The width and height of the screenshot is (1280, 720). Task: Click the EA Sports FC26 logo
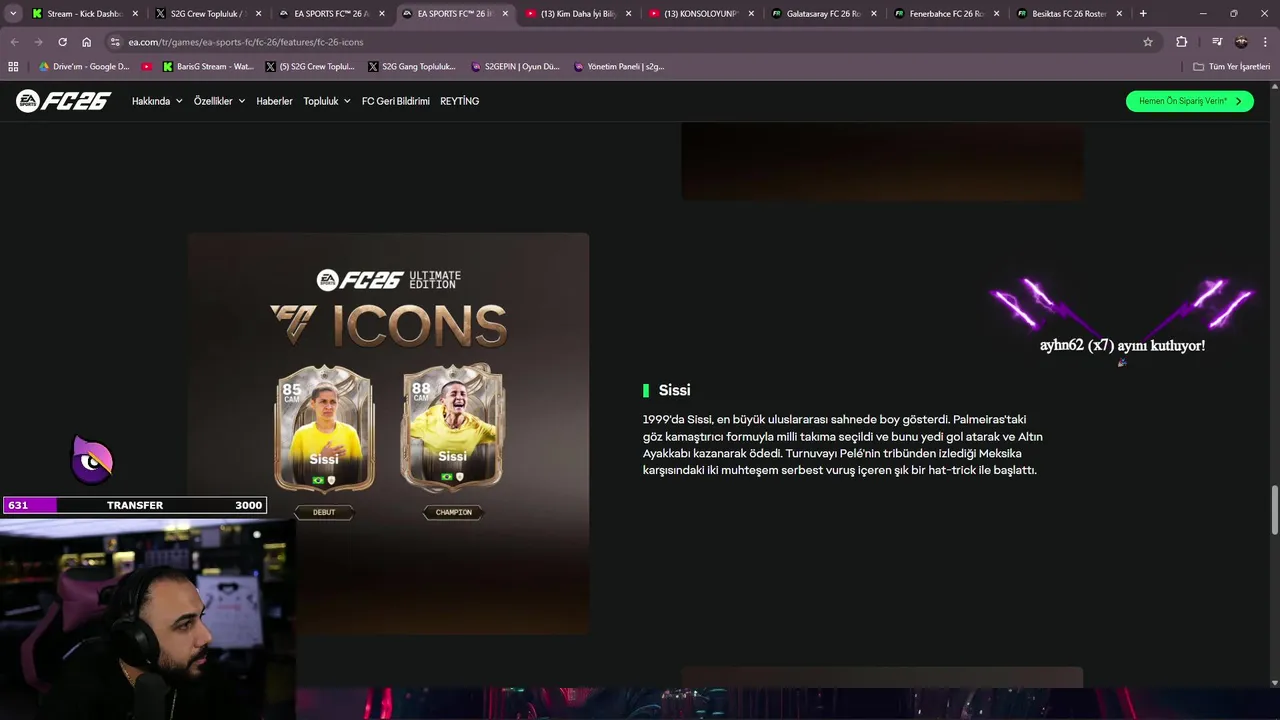point(63,101)
